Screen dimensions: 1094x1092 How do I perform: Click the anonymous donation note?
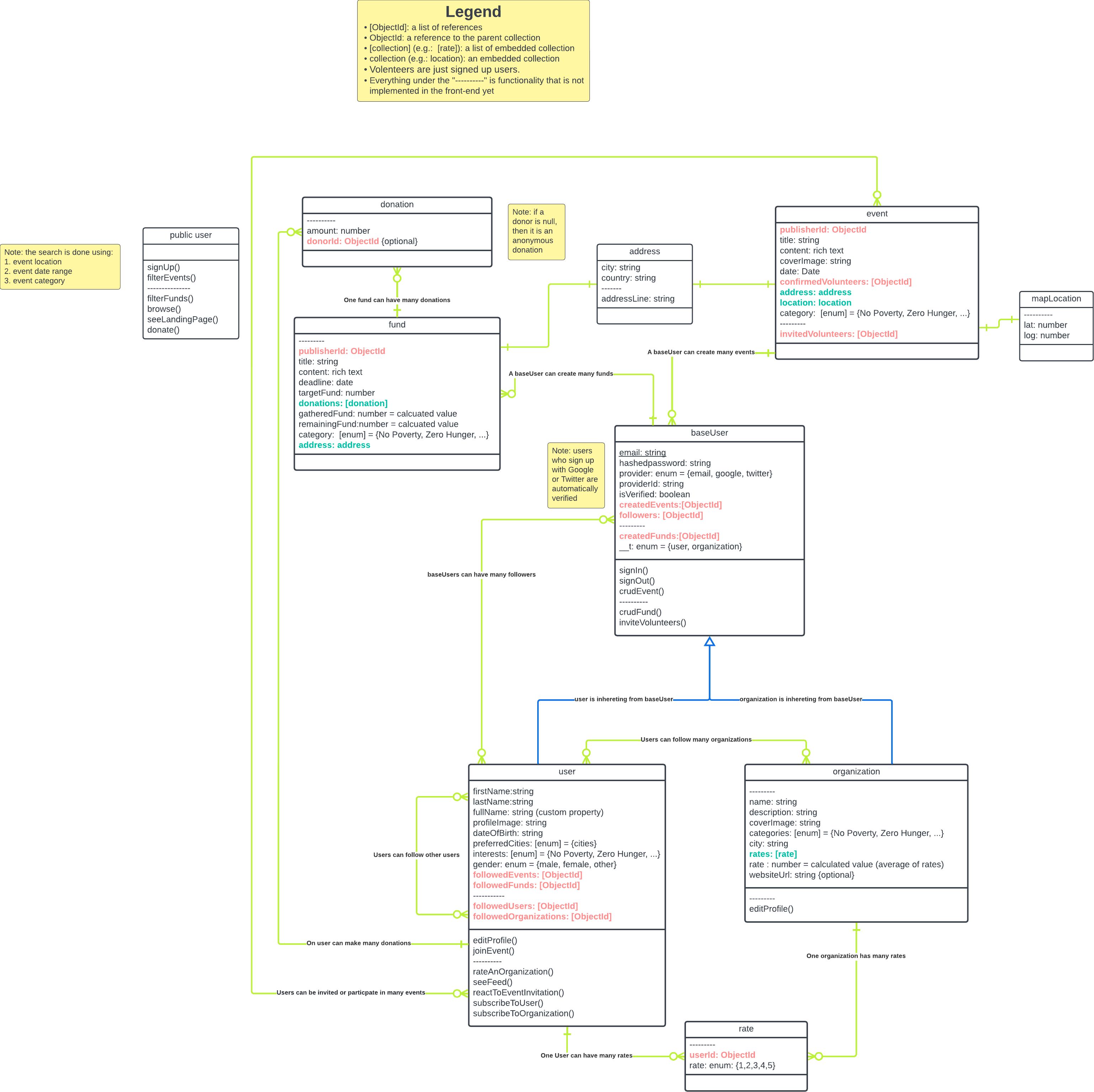[x=536, y=232]
